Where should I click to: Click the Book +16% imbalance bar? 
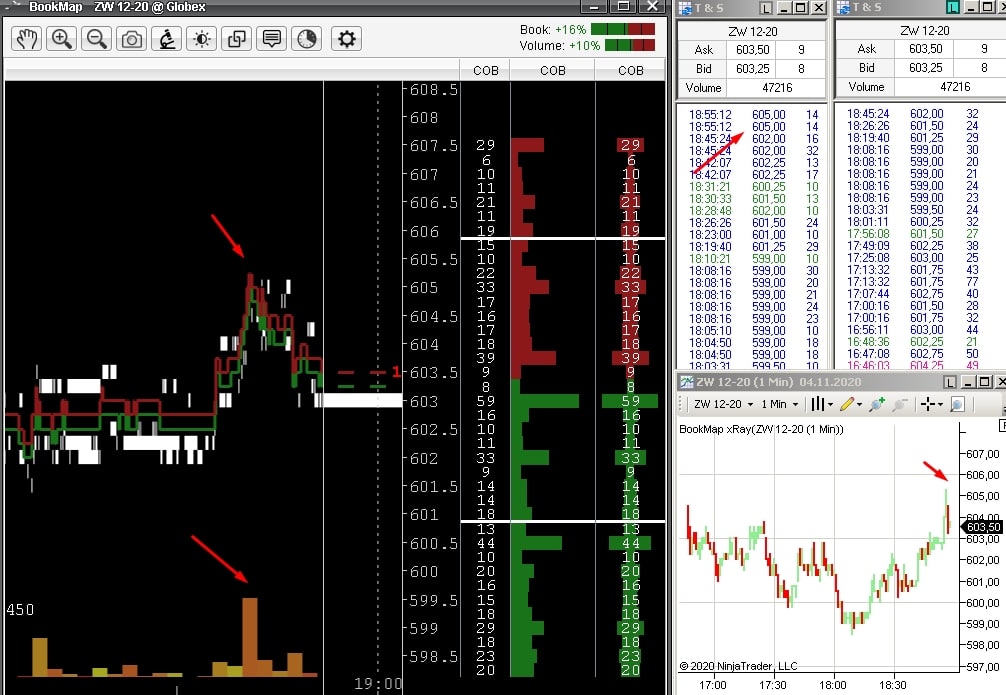(623, 30)
